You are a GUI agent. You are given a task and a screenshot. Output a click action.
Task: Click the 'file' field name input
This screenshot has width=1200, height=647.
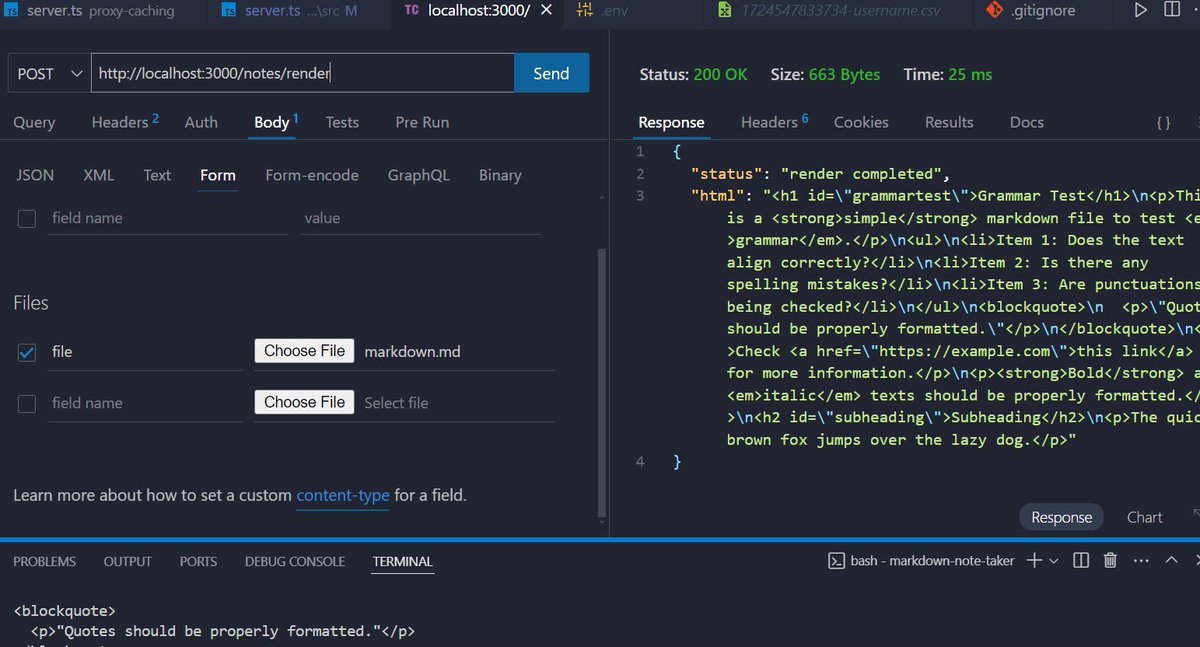click(x=146, y=352)
